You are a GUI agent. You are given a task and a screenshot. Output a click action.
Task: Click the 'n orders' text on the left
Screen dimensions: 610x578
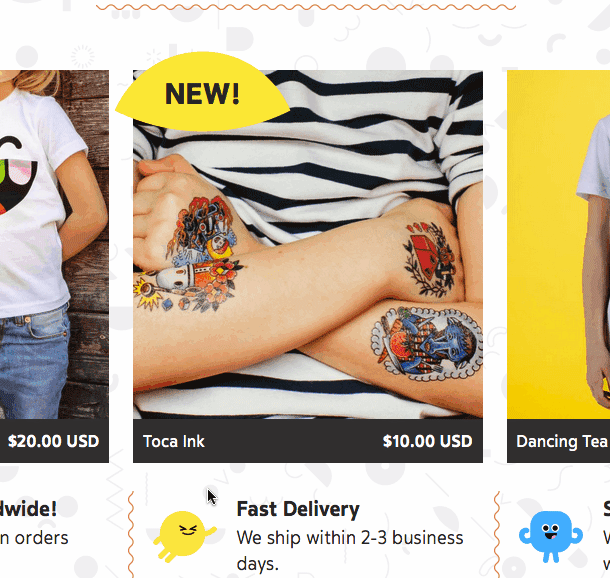tap(34, 538)
